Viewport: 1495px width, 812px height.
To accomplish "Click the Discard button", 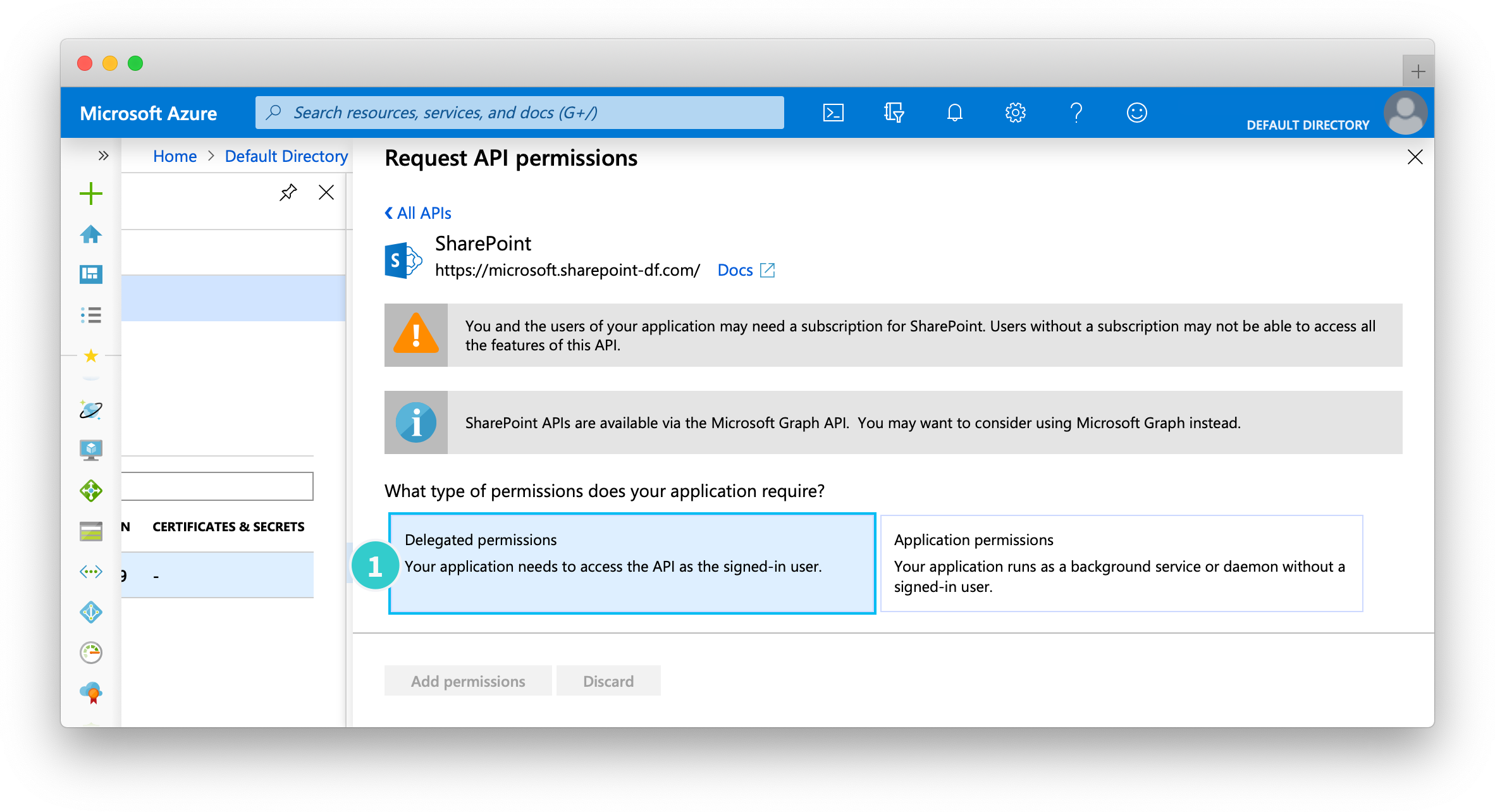I will pyautogui.click(x=608, y=681).
